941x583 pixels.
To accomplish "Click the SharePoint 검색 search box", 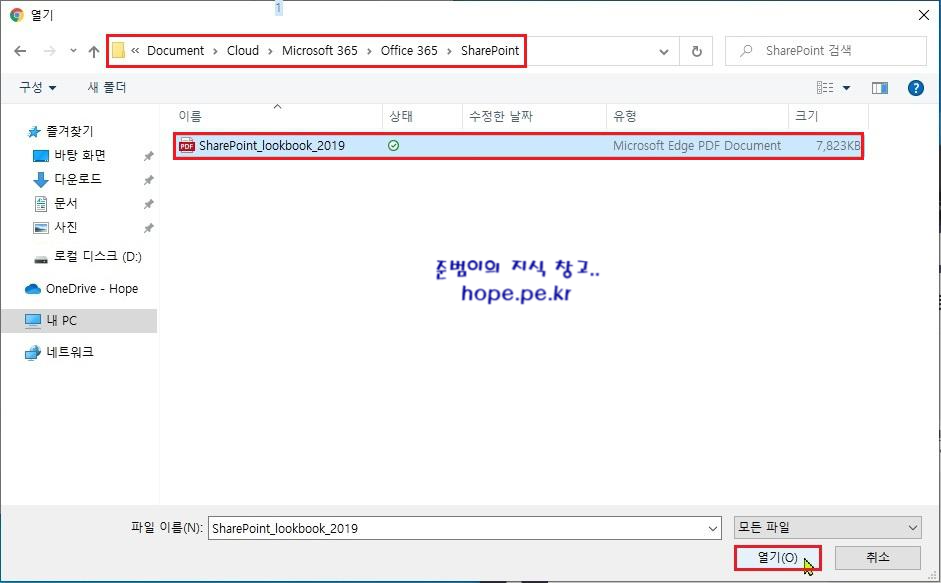I will [x=826, y=51].
